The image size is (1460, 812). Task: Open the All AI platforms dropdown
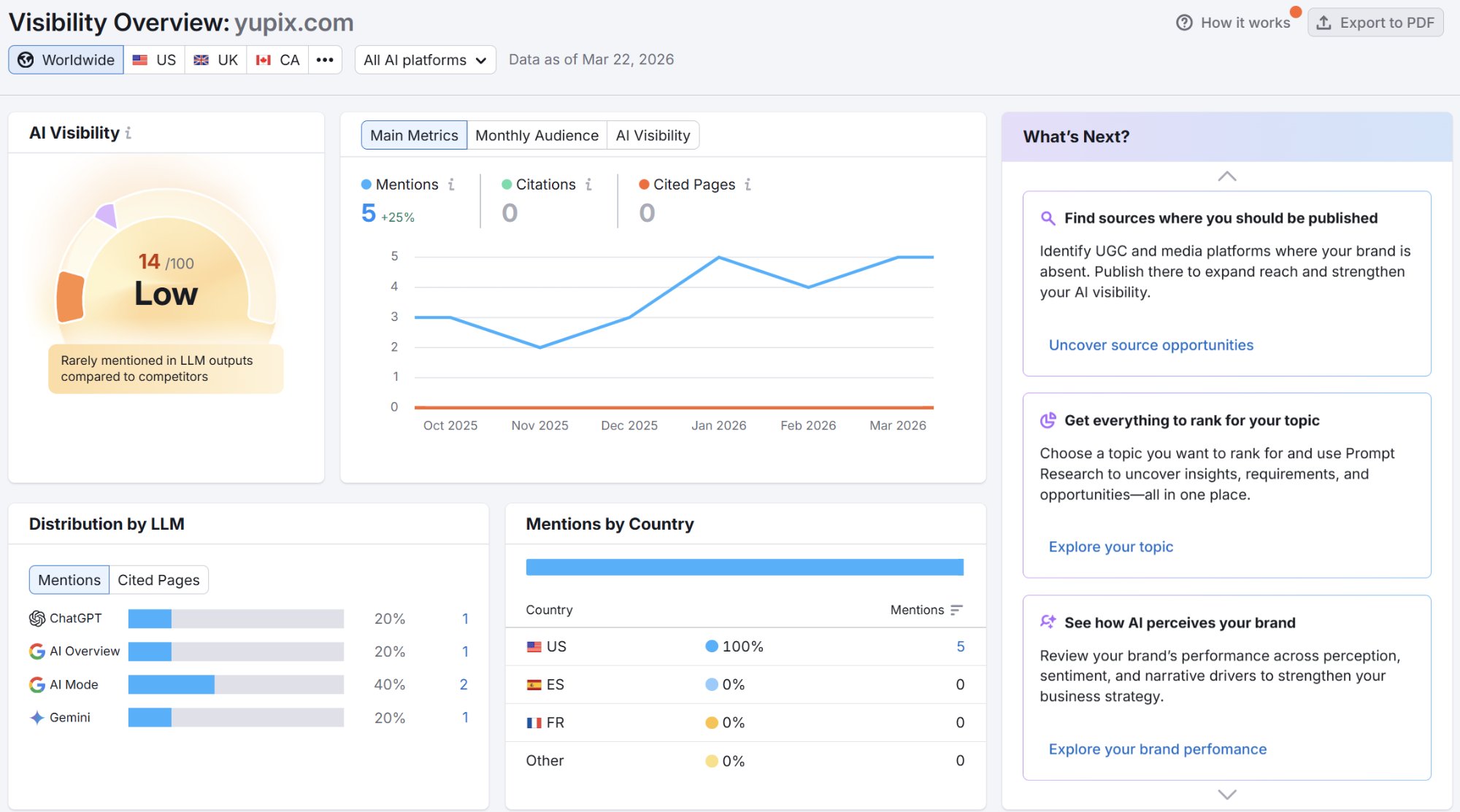(426, 60)
